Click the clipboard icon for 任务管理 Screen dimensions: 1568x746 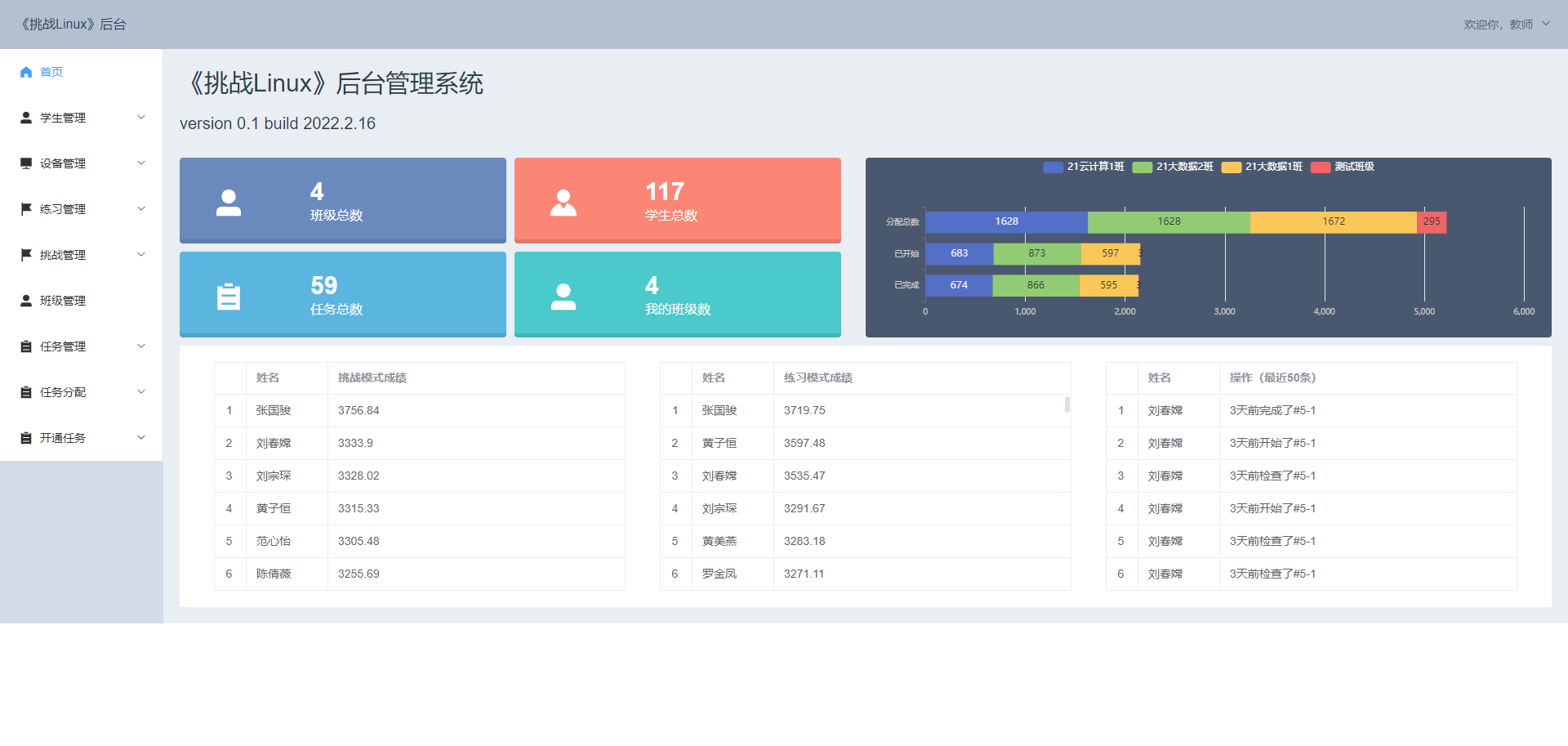(26, 346)
